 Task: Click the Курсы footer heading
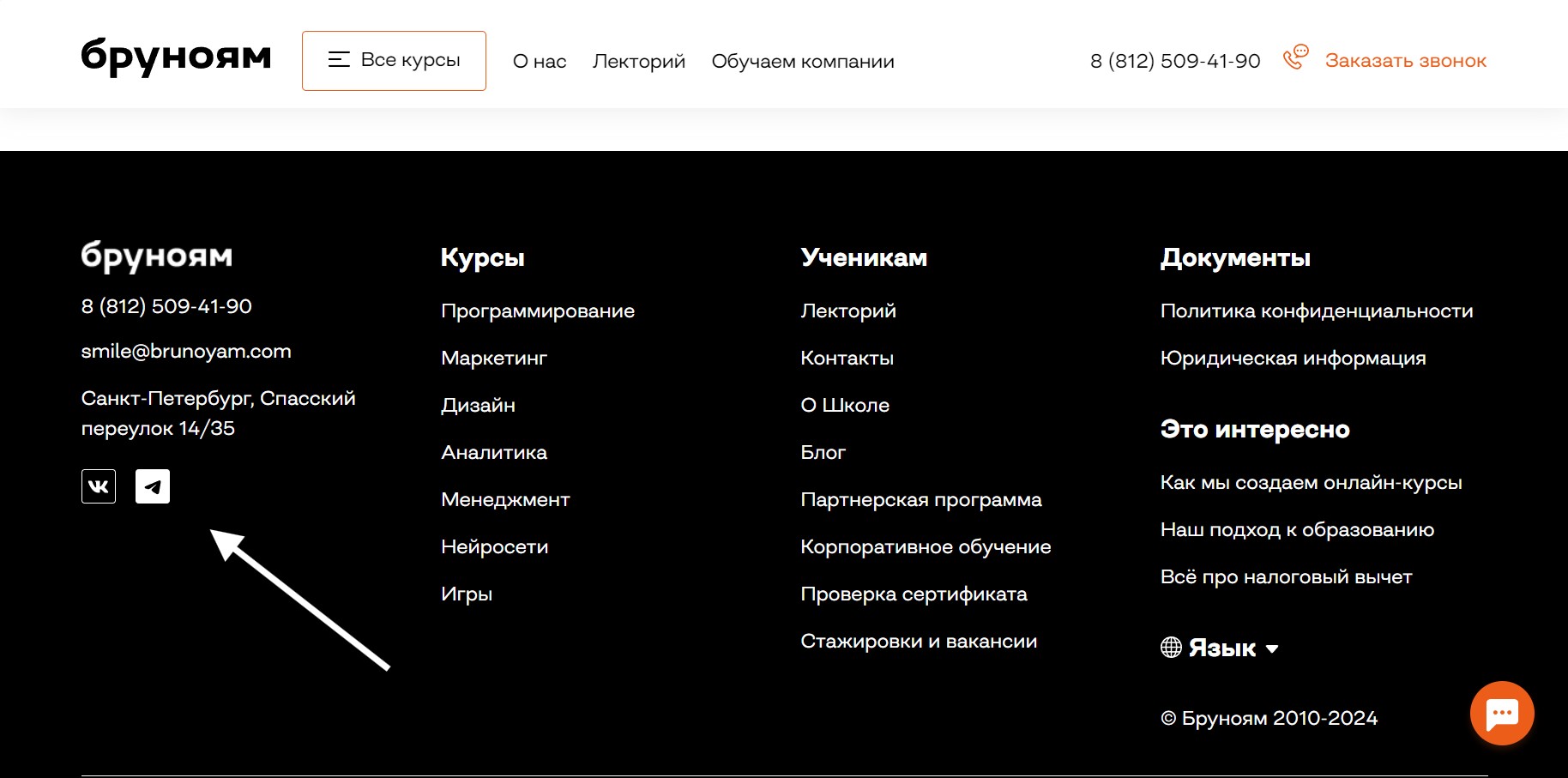pyautogui.click(x=482, y=258)
